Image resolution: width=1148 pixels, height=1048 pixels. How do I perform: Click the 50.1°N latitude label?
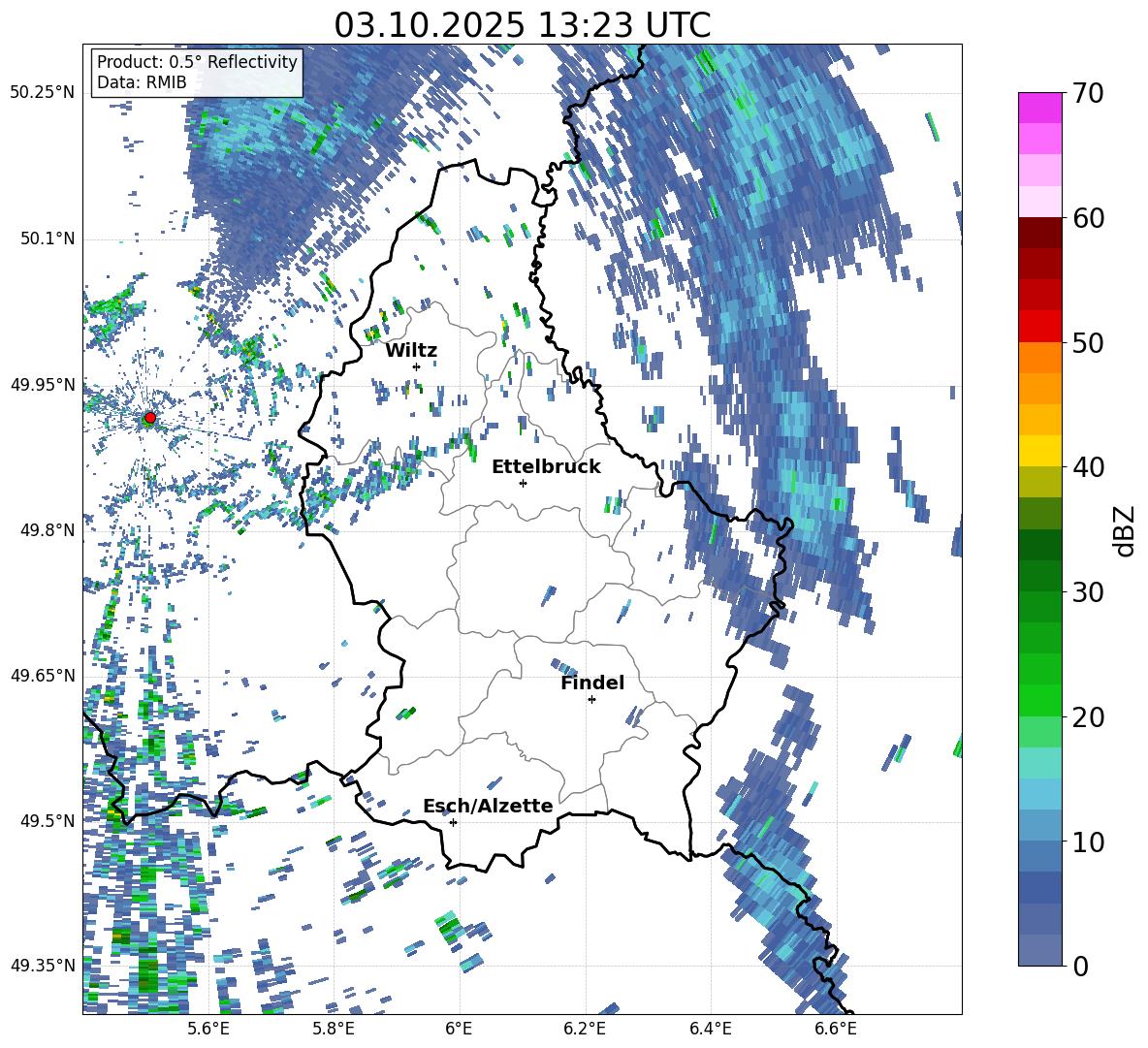click(x=47, y=238)
